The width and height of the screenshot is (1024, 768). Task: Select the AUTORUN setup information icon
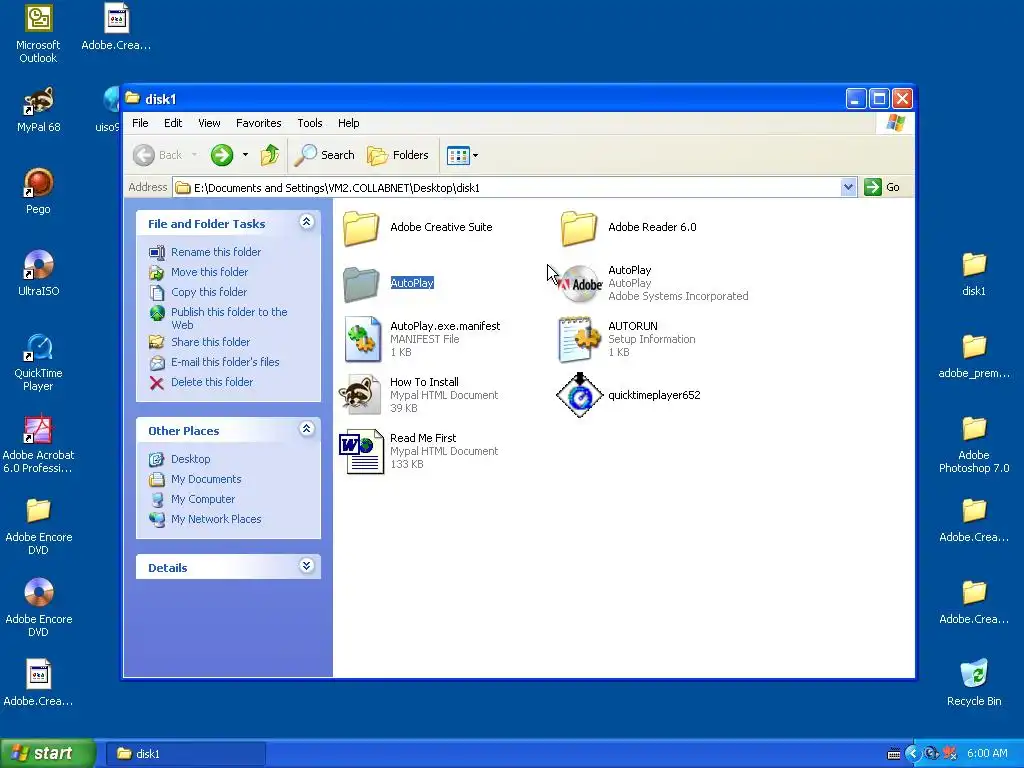pyautogui.click(x=579, y=340)
